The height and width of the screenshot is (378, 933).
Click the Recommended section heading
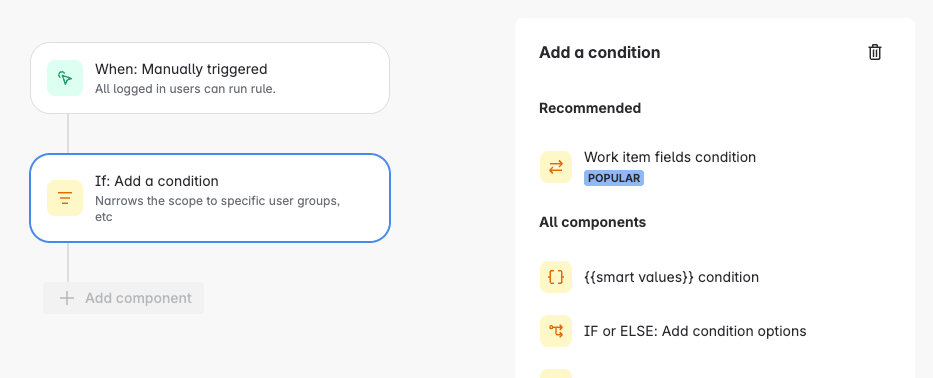(x=590, y=108)
